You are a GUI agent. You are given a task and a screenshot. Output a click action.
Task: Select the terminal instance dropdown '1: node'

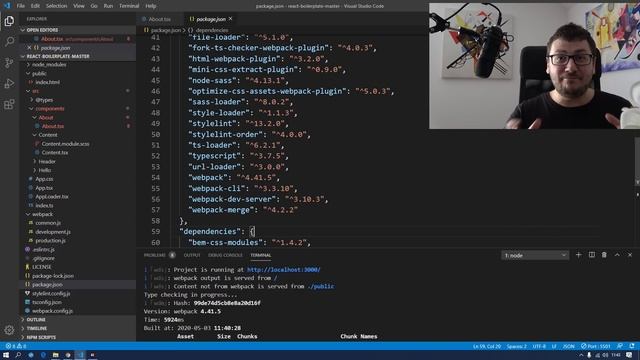point(535,256)
